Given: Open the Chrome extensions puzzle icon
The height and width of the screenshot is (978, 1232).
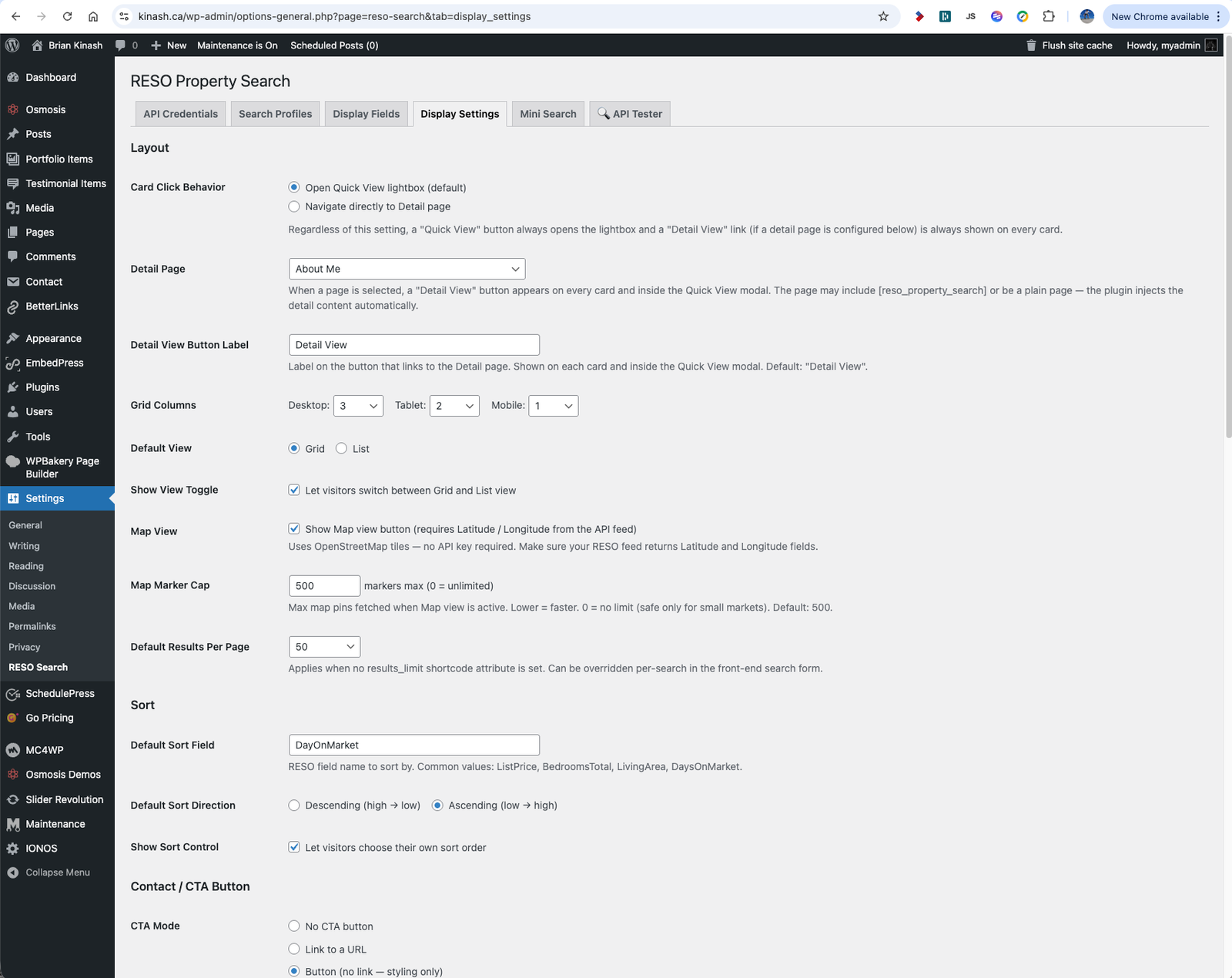Looking at the screenshot, I should (x=1049, y=16).
